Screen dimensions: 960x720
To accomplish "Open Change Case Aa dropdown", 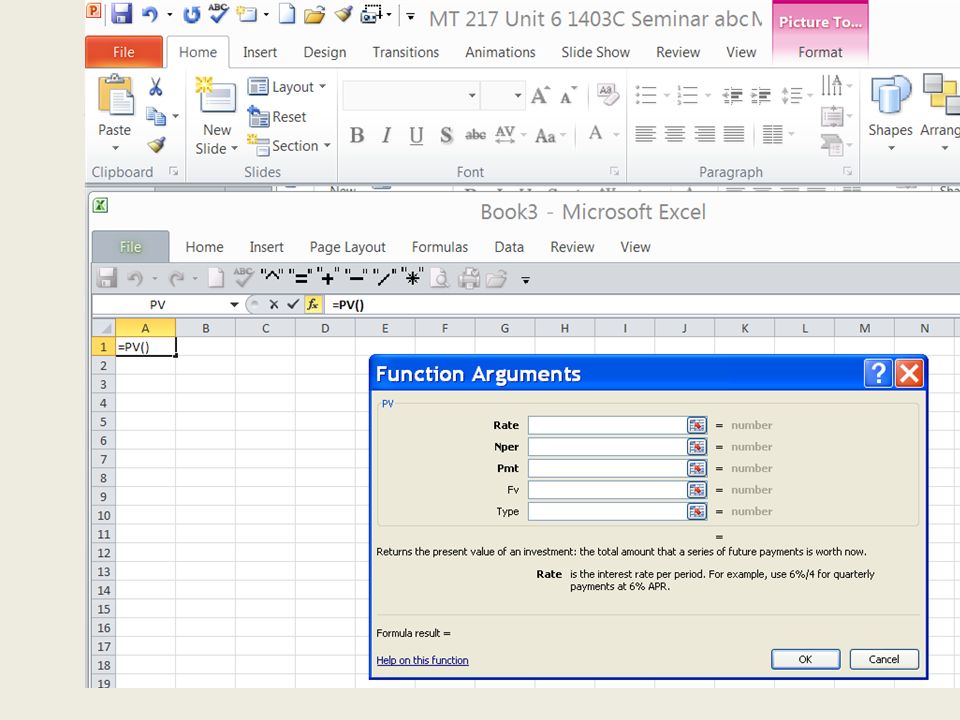I will [550, 135].
